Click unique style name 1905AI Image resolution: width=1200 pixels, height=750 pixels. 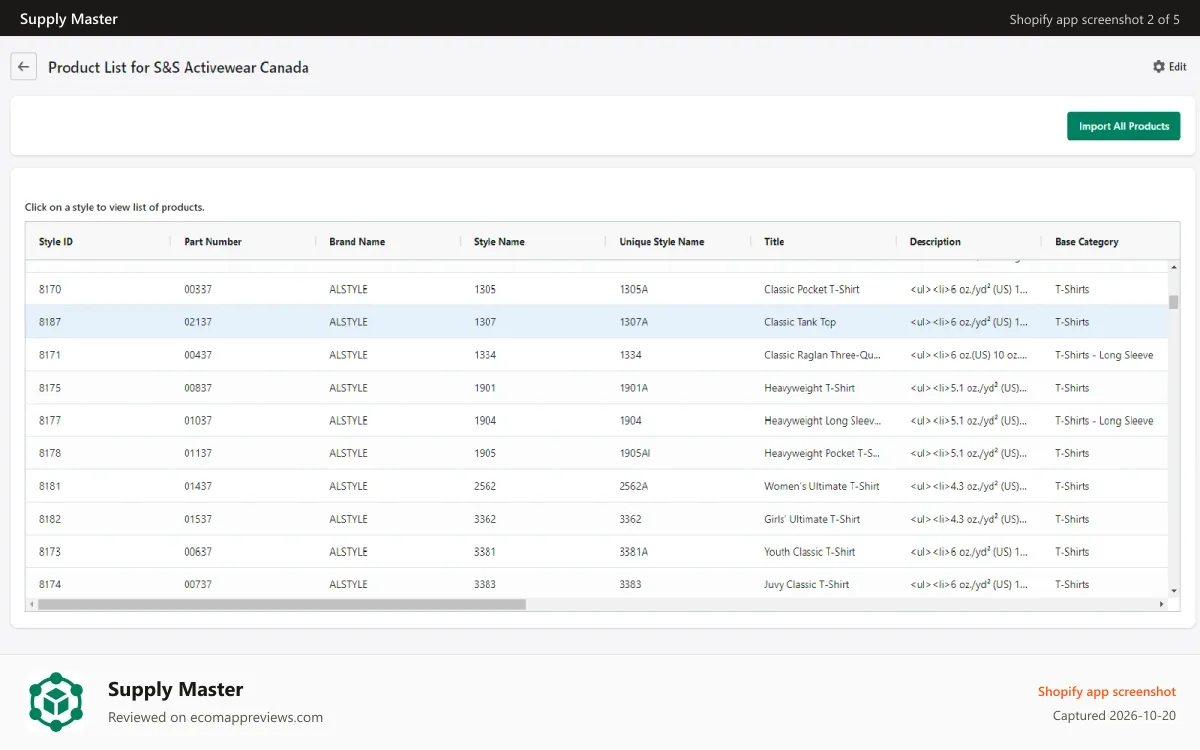(635, 453)
